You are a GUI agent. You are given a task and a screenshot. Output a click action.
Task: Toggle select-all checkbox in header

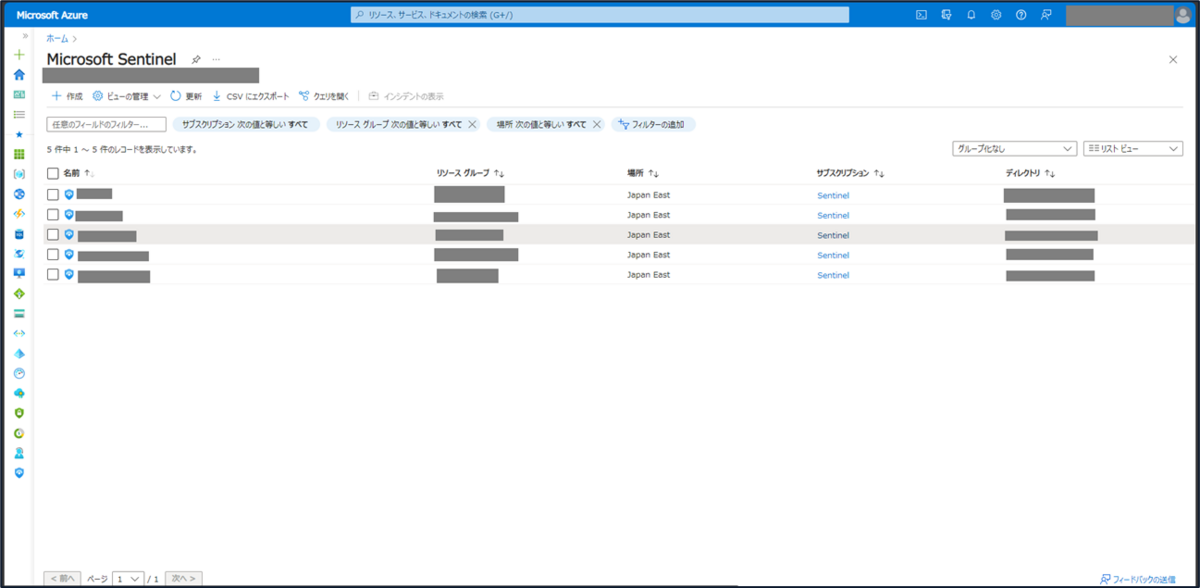click(x=53, y=173)
